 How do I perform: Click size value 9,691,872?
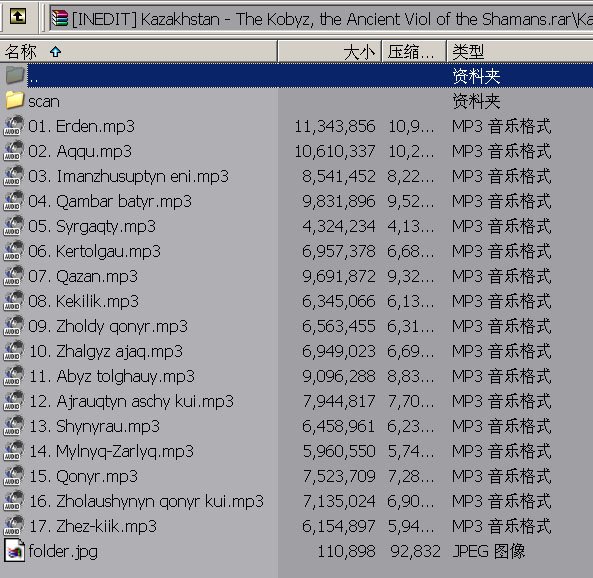[338, 276]
